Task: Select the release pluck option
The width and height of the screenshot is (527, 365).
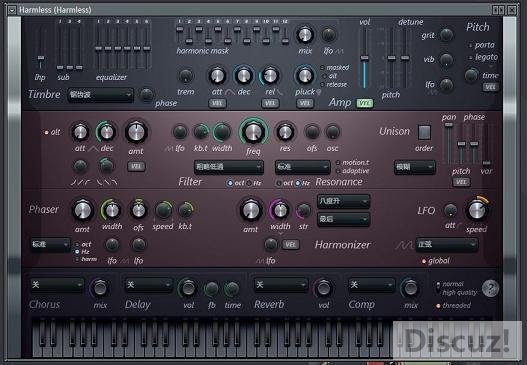Action: (x=322, y=84)
